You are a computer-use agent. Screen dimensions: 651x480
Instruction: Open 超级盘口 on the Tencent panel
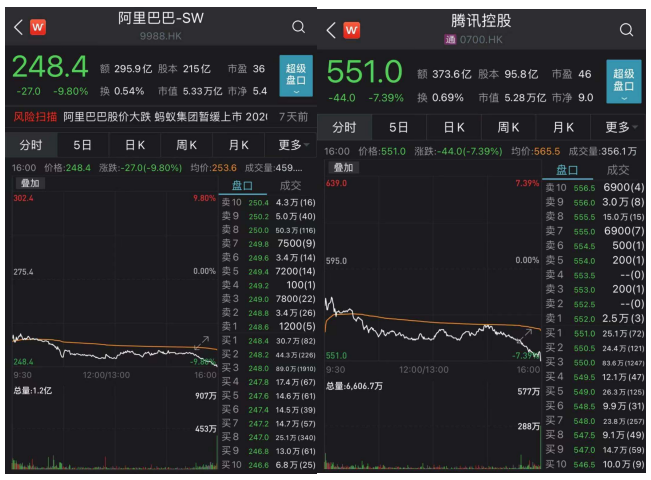click(x=624, y=81)
